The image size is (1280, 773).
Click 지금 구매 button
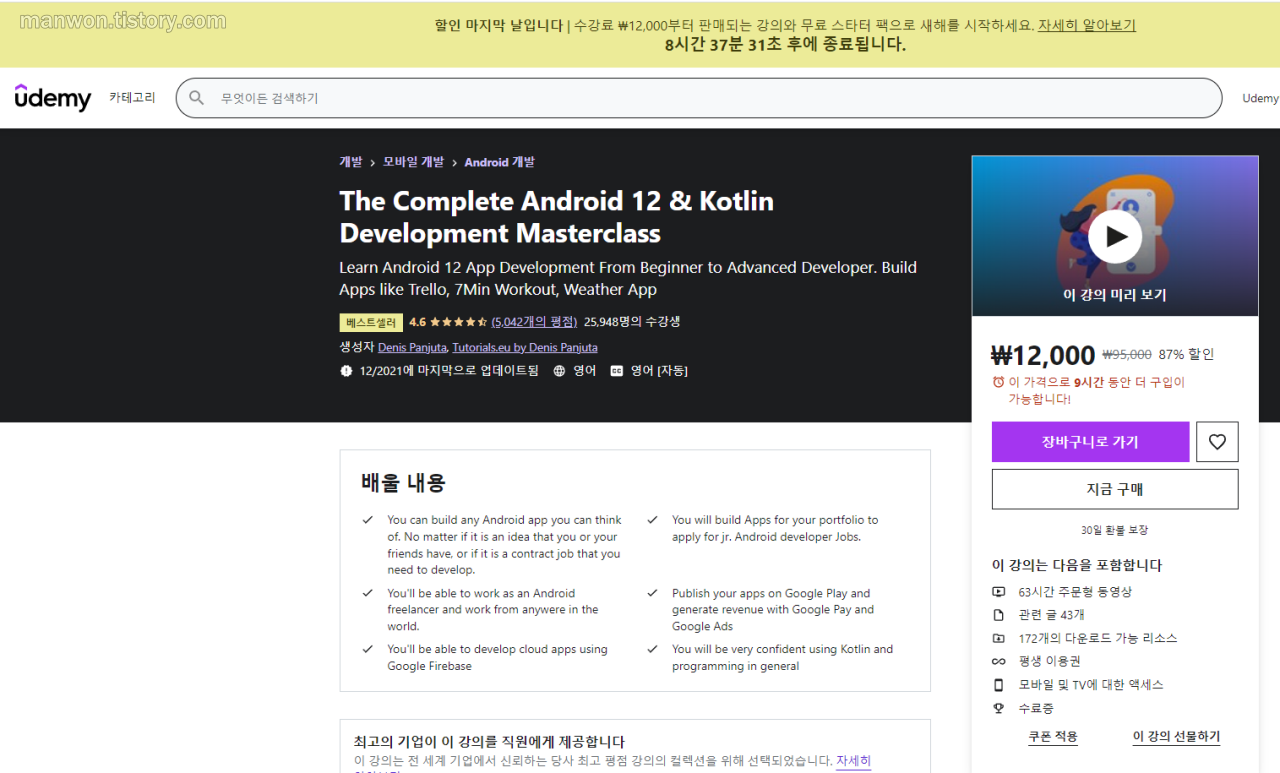(x=1115, y=489)
